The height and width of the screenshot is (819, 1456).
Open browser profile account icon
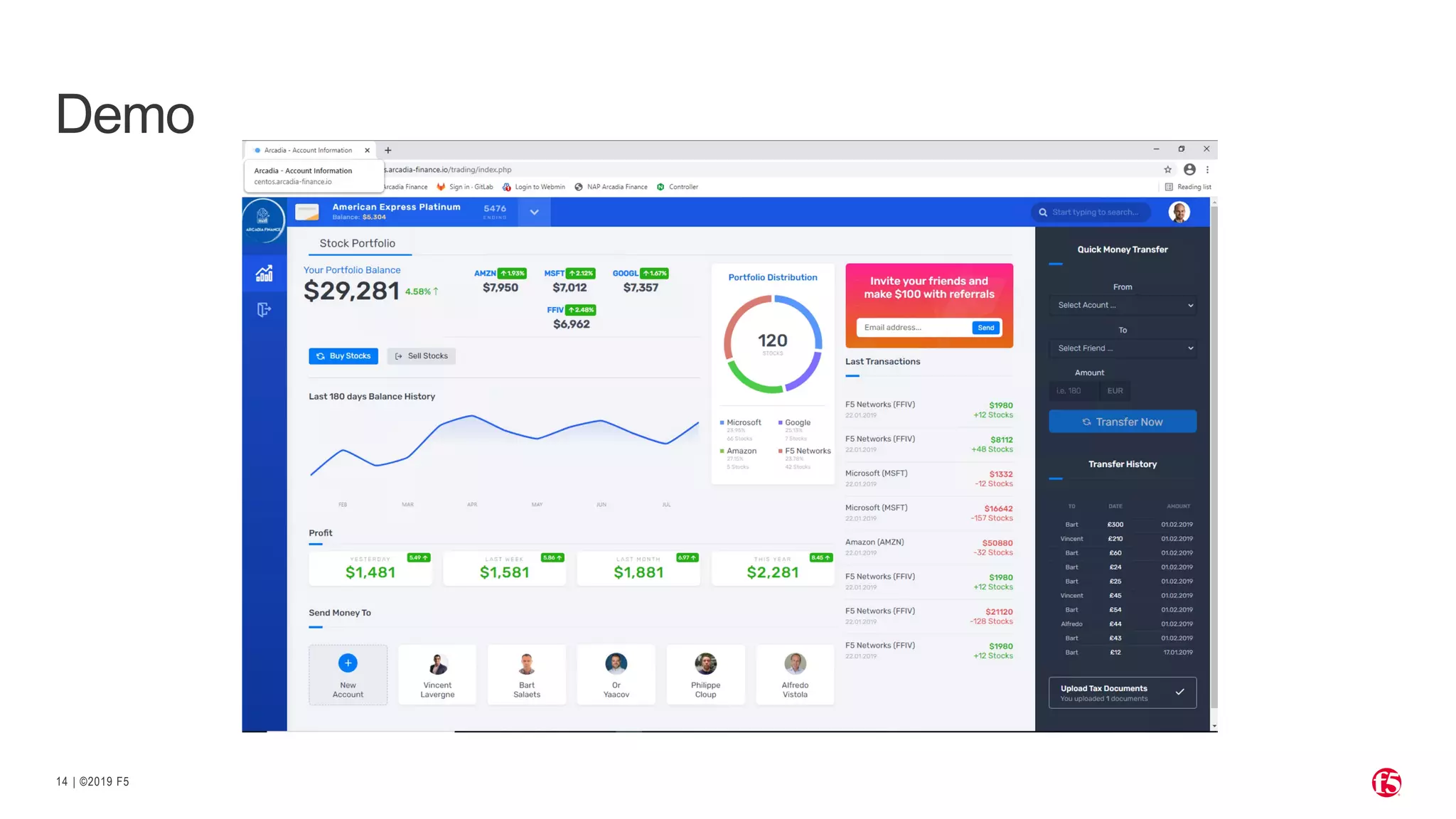[1189, 169]
